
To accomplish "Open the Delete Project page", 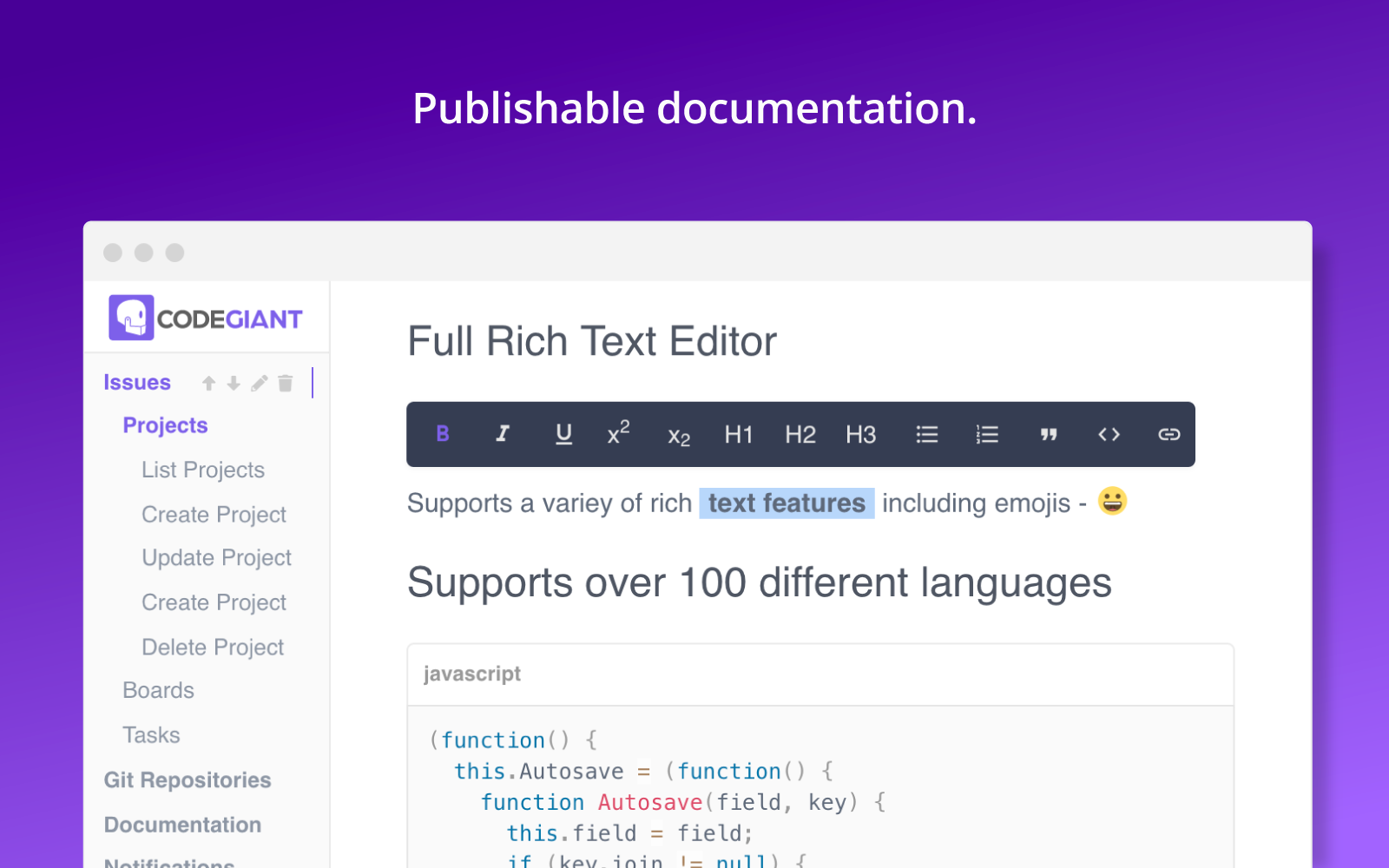I will [x=213, y=647].
